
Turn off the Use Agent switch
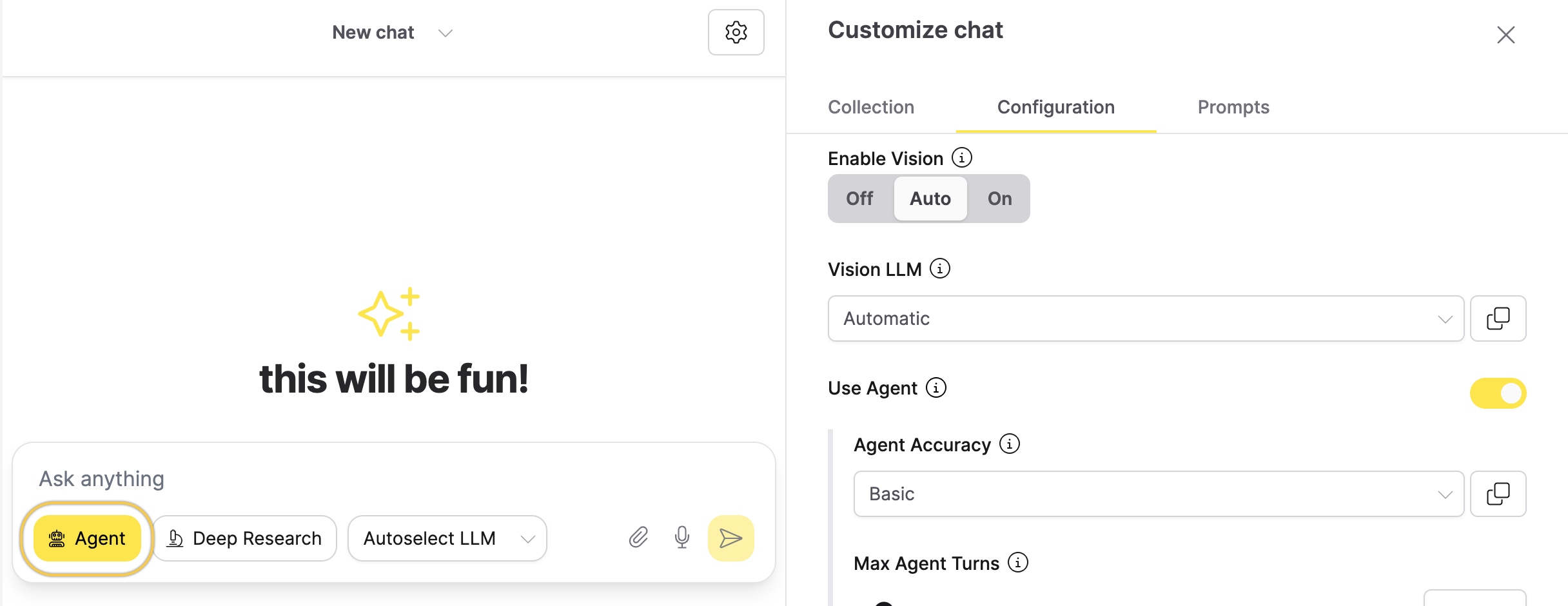click(x=1498, y=393)
